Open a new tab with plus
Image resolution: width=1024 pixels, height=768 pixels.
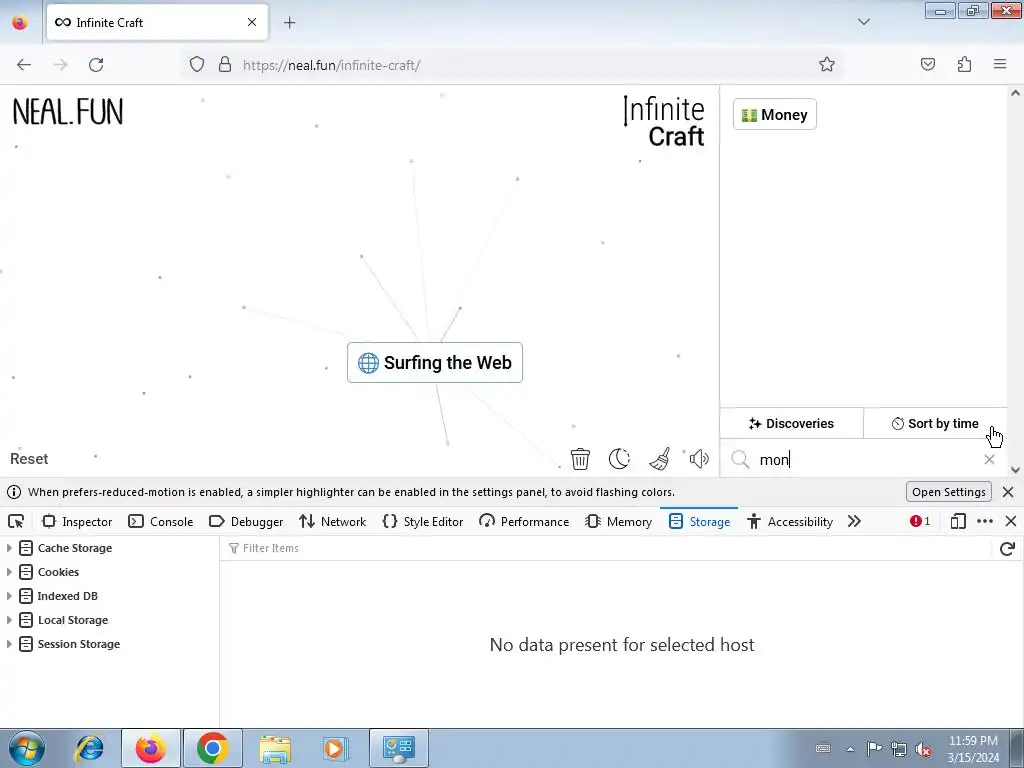289,23
